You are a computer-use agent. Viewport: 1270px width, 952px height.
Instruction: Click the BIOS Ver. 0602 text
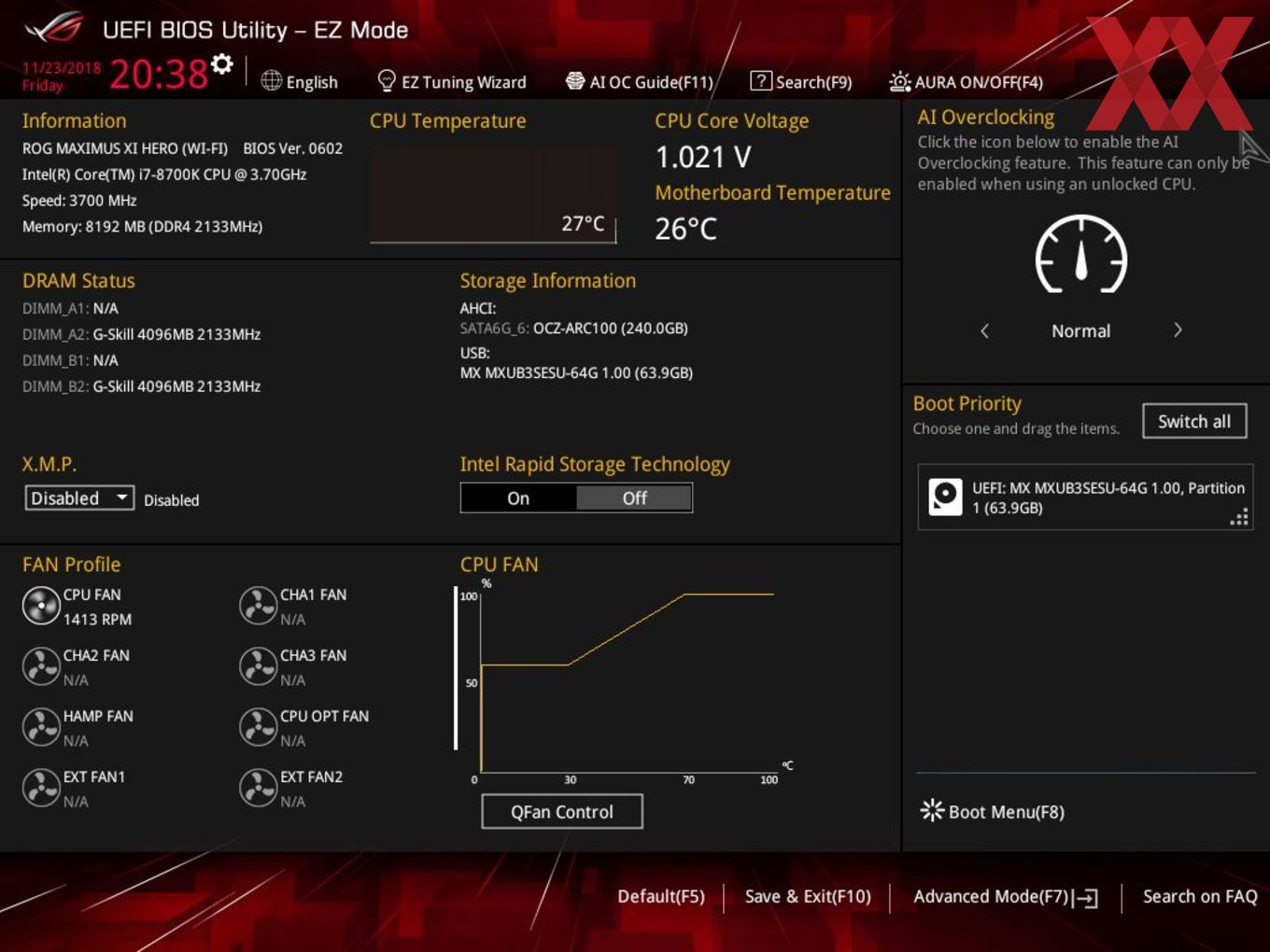[x=292, y=148]
